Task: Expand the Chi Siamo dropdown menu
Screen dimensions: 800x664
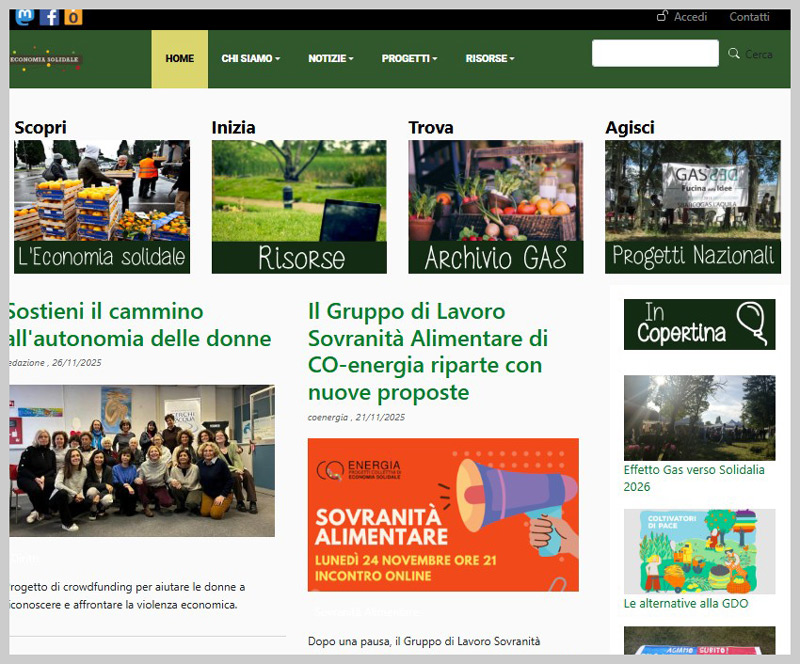Action: pos(250,59)
